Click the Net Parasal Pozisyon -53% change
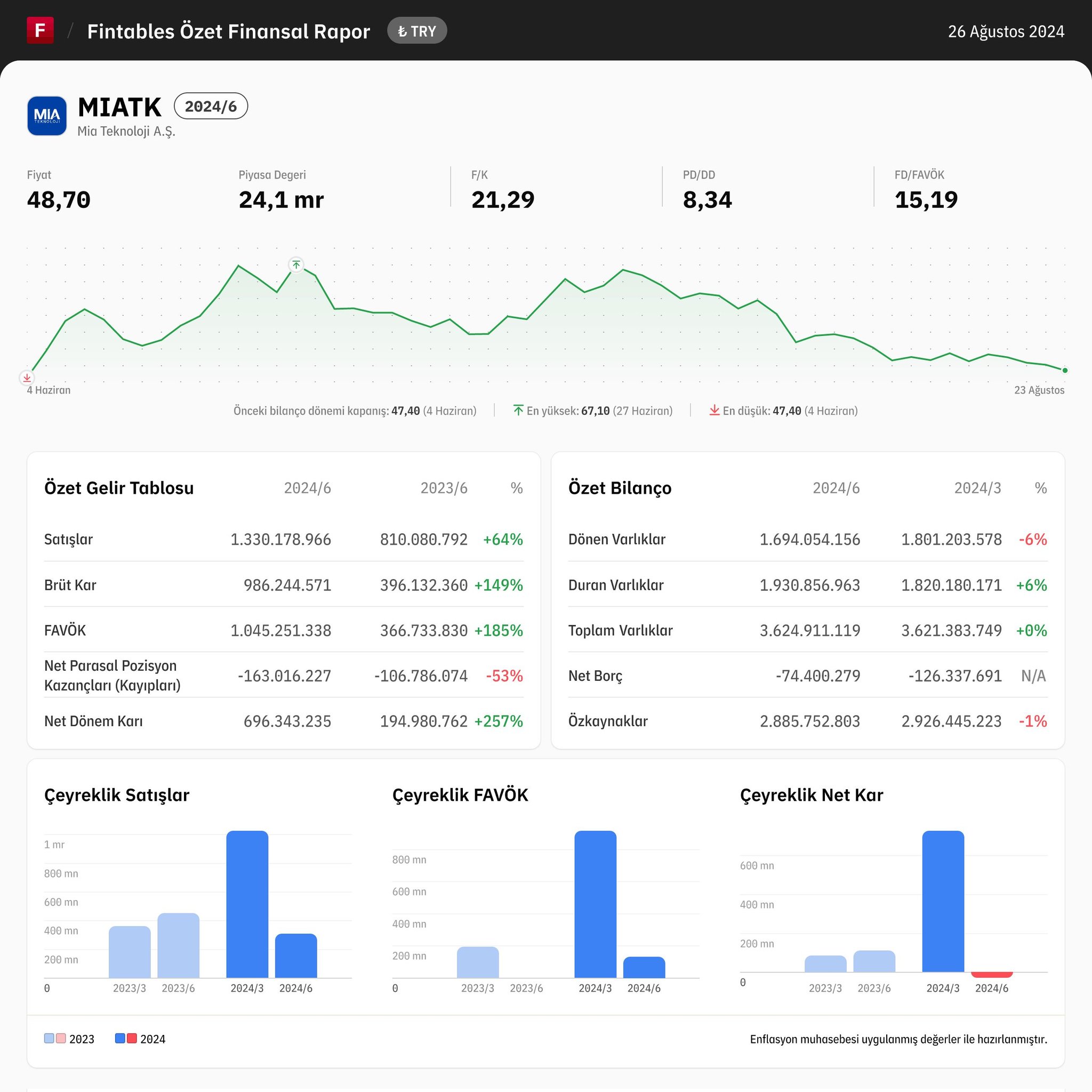 (x=504, y=676)
